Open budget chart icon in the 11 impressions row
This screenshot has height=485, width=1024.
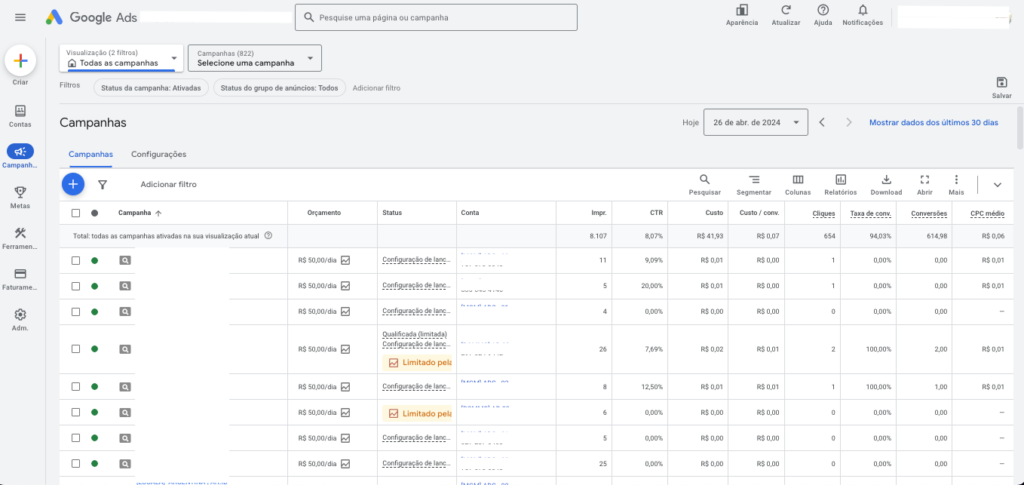[345, 260]
